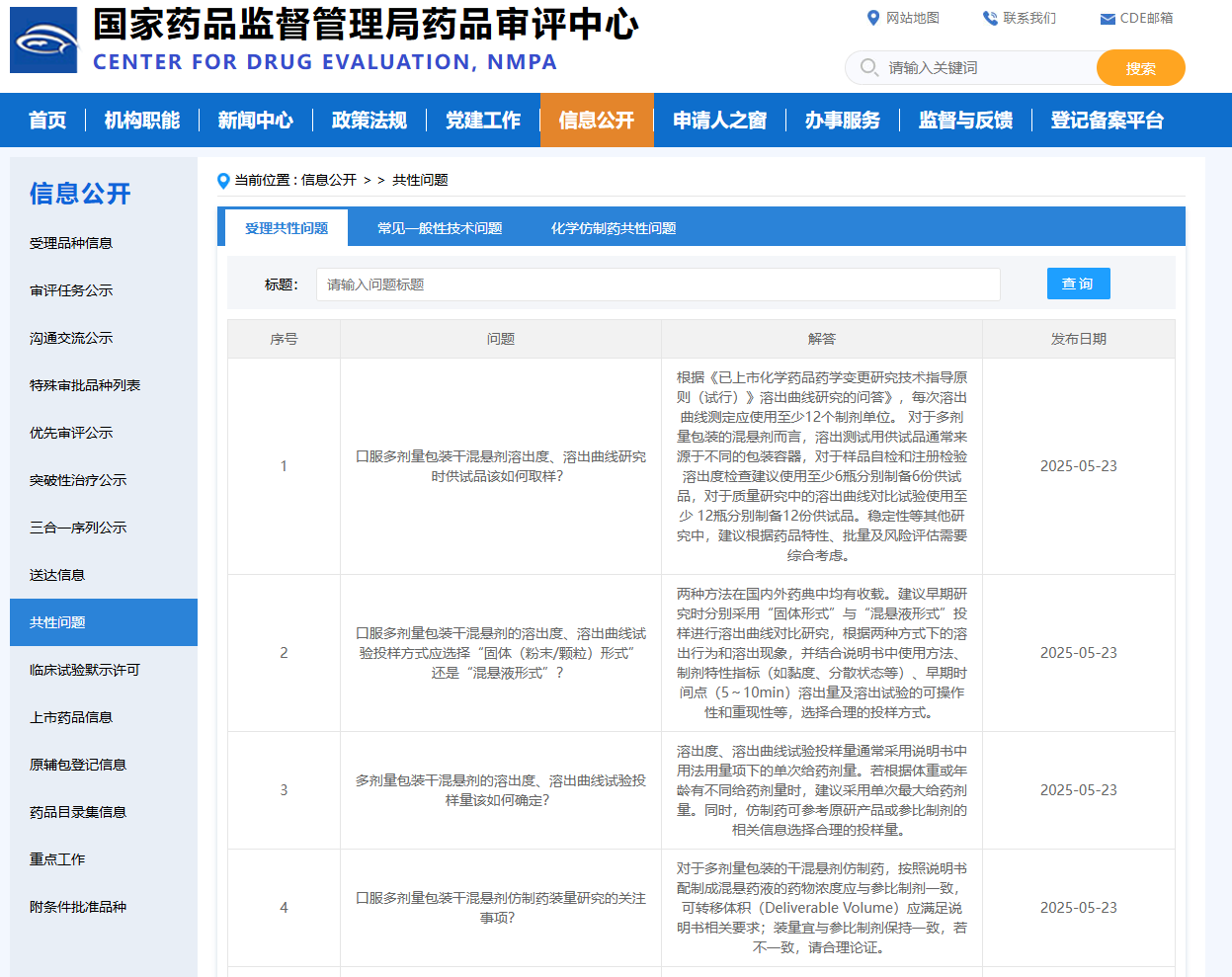The width and height of the screenshot is (1232, 977).
Task: Click the 请输入问题标题 input field
Action: pos(658,285)
